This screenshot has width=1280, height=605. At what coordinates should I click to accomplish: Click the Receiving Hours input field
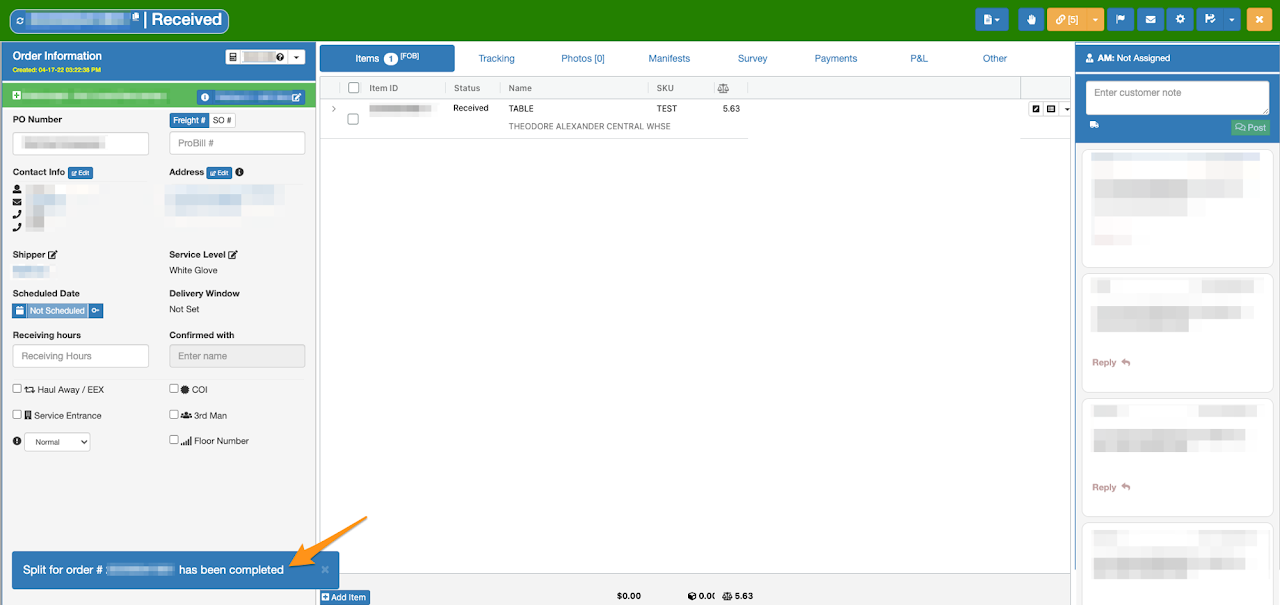tap(81, 356)
